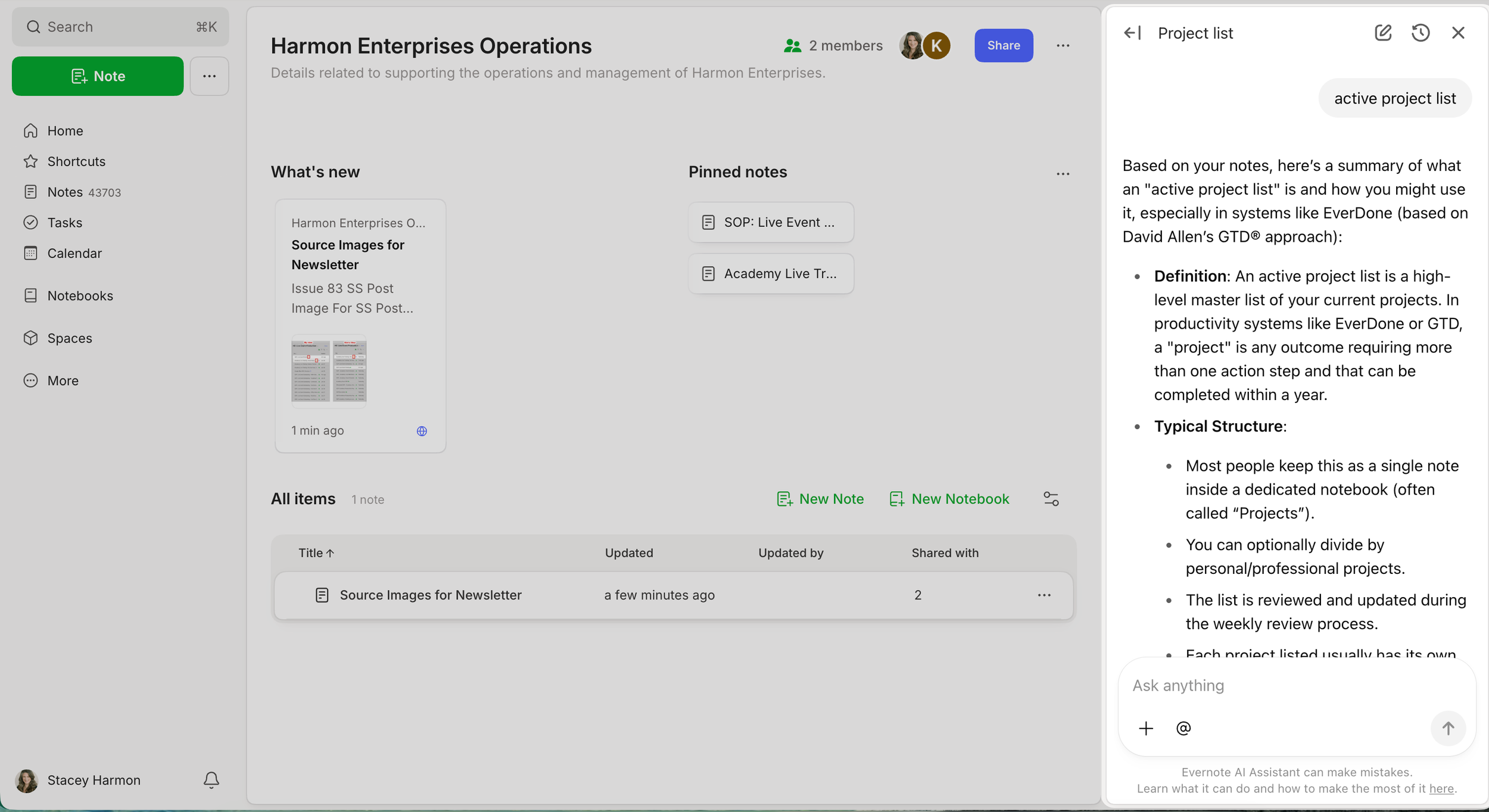Open row options for Source Images note
This screenshot has width=1489, height=812.
click(x=1044, y=595)
